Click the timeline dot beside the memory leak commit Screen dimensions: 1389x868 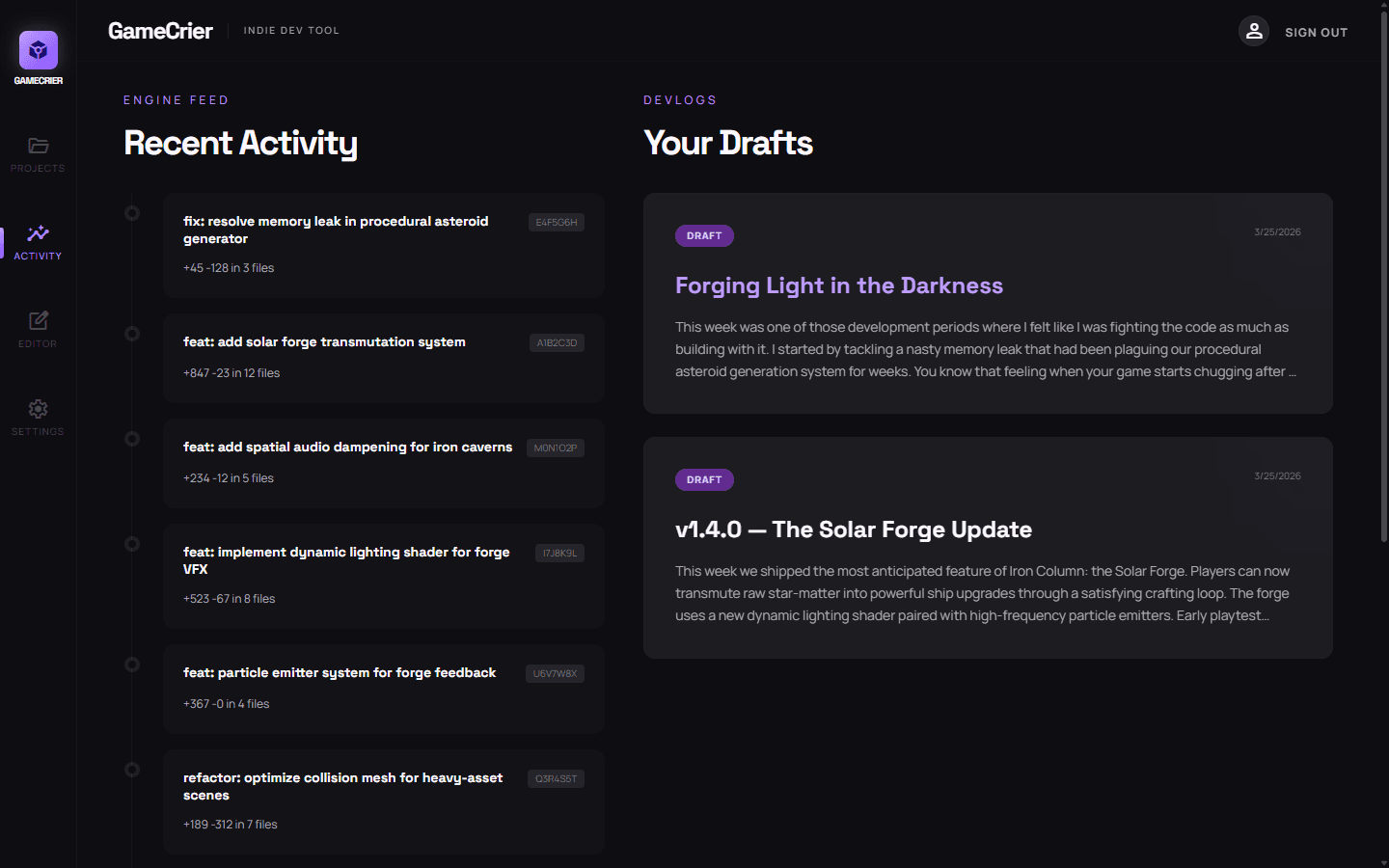(132, 212)
